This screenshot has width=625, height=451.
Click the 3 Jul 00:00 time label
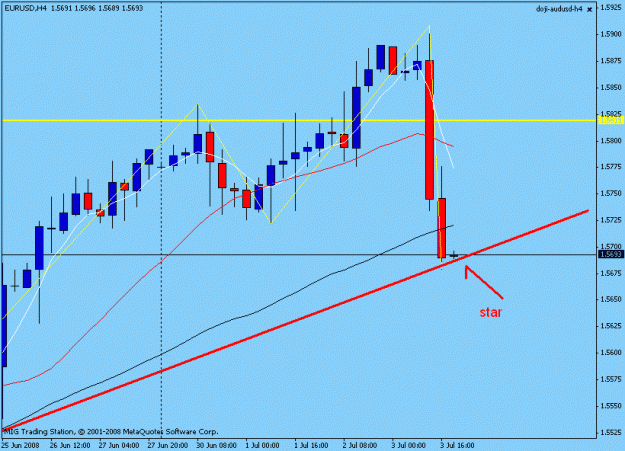[x=409, y=445]
